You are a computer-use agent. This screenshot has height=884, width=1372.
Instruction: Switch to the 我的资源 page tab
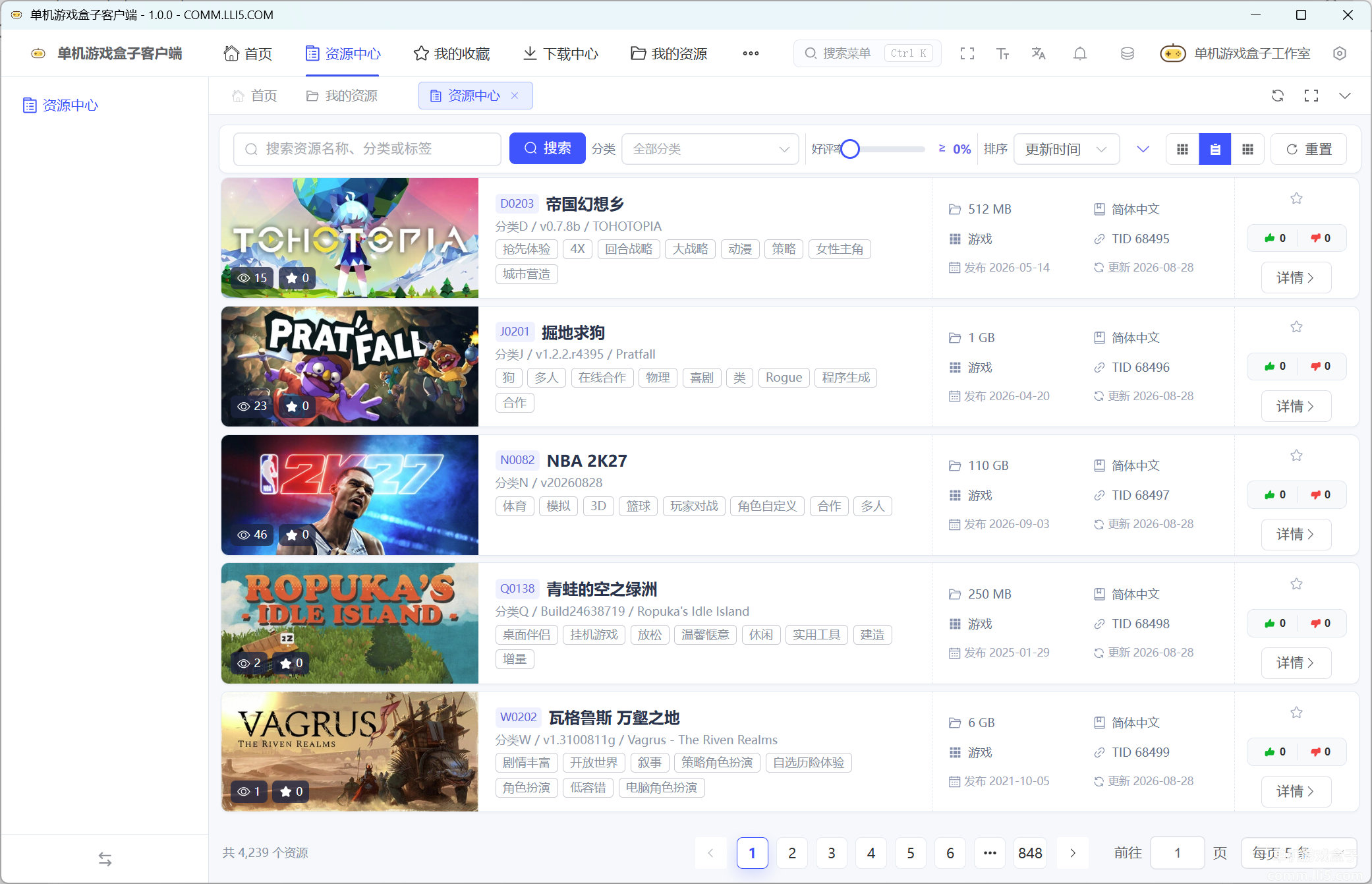point(342,96)
